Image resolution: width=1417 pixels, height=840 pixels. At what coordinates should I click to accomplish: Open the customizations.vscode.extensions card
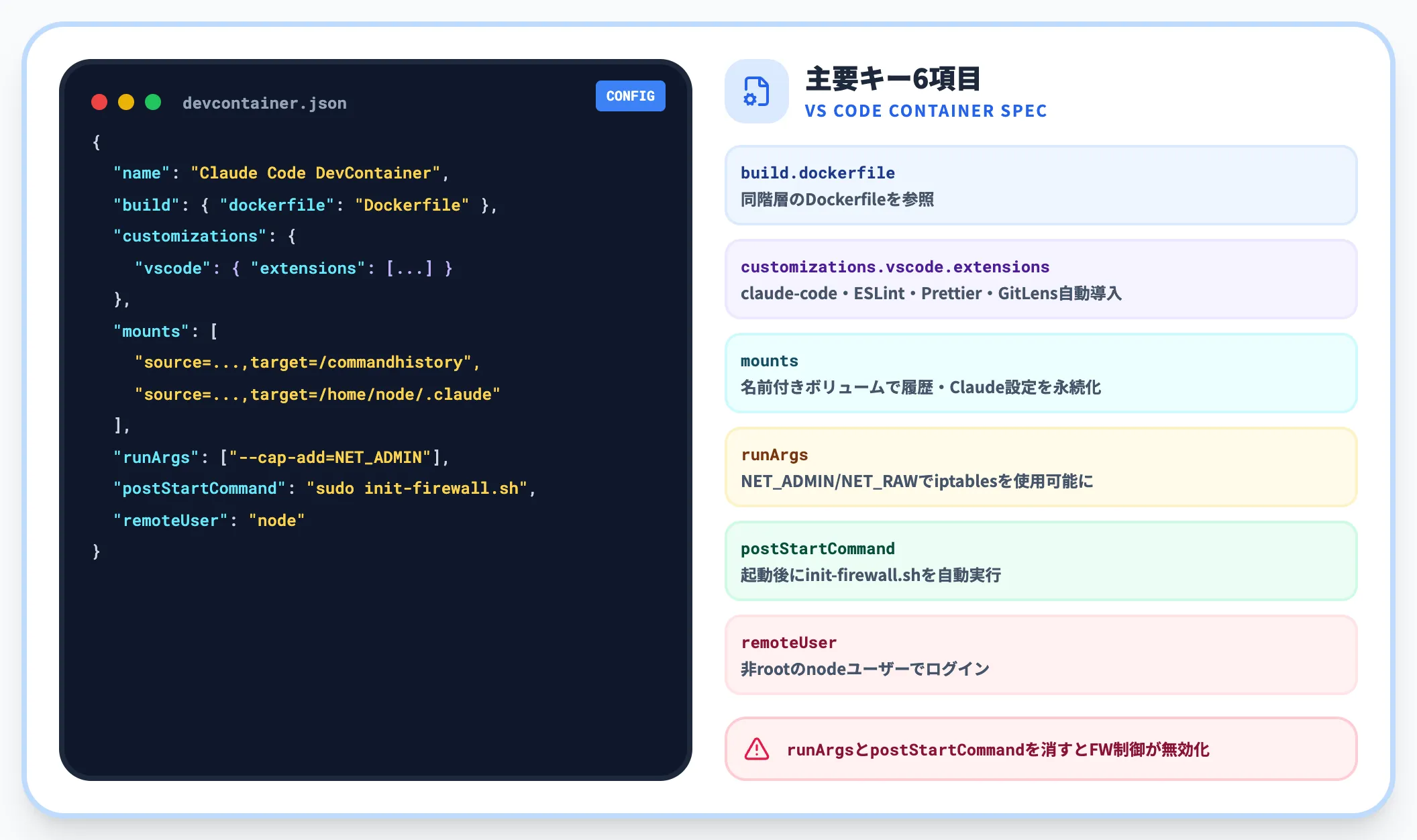pos(1041,279)
